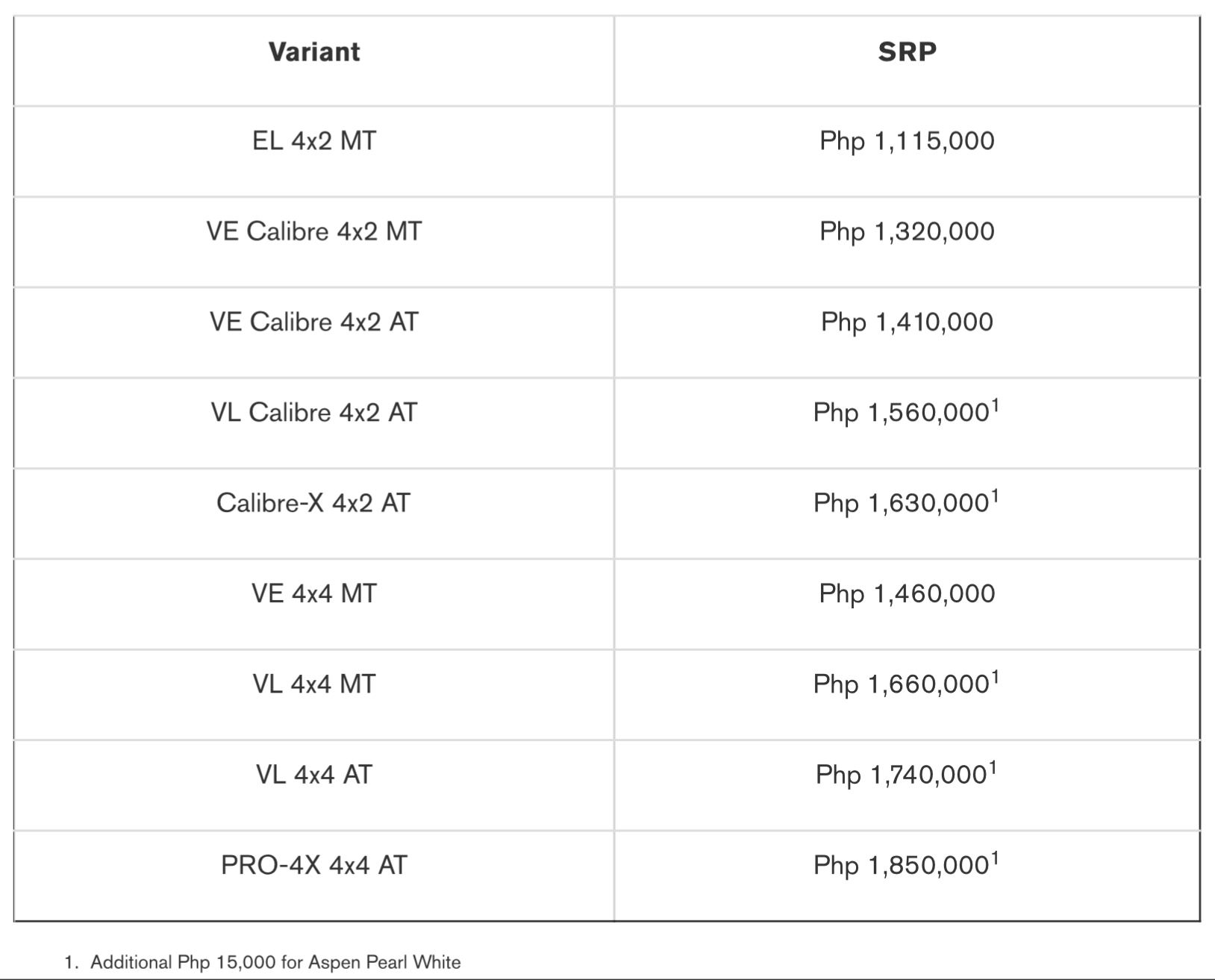Image resolution: width=1215 pixels, height=980 pixels.
Task: Select the VE 4x4 MT variant
Action: [314, 593]
